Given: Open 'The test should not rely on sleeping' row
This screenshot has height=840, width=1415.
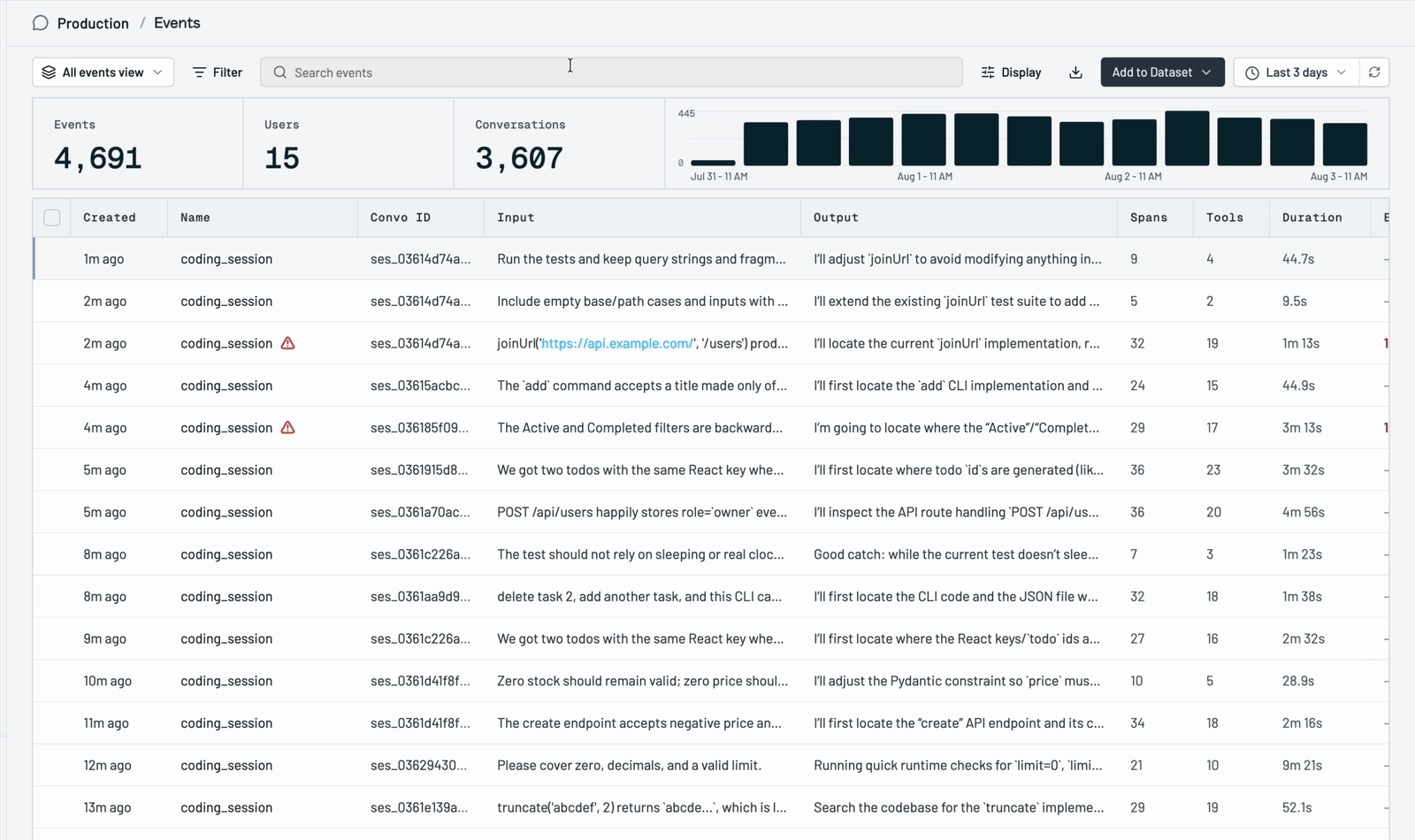Looking at the screenshot, I should pos(711,554).
